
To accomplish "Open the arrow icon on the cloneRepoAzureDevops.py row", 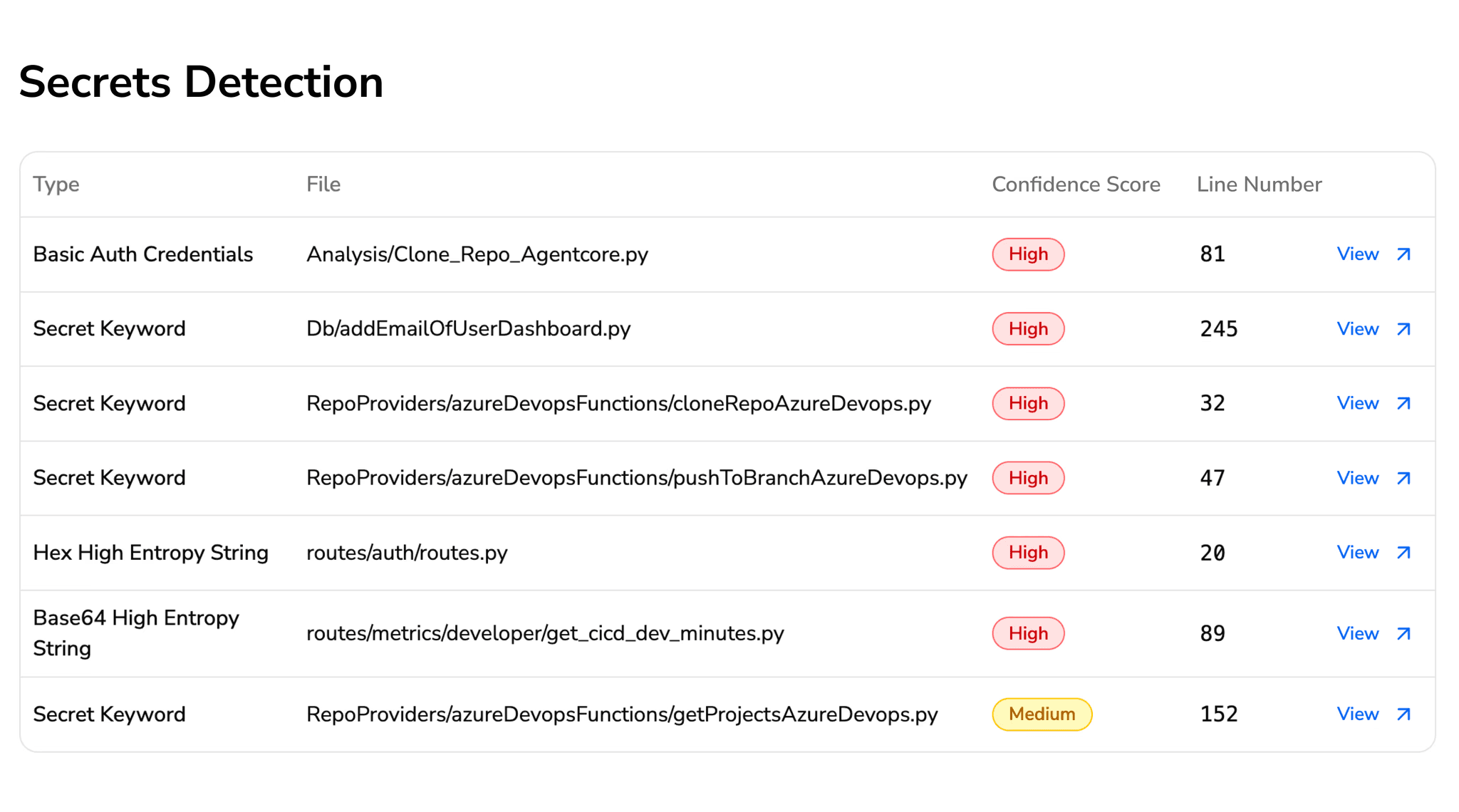I will (1403, 403).
